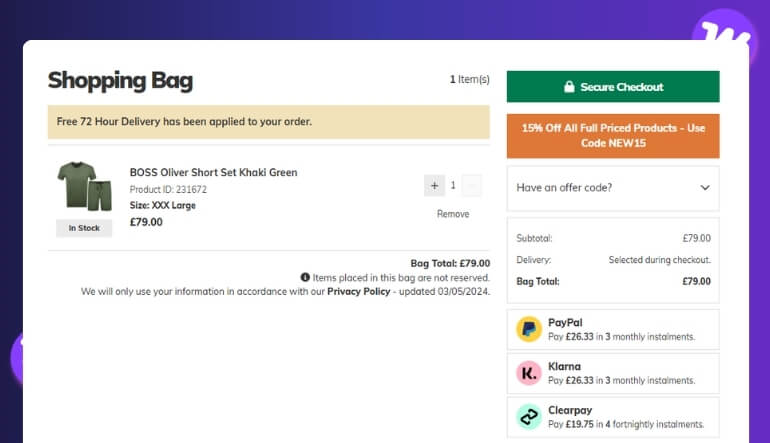Choose the Klarna monthly instalments option
The width and height of the screenshot is (770, 443).
click(613, 373)
